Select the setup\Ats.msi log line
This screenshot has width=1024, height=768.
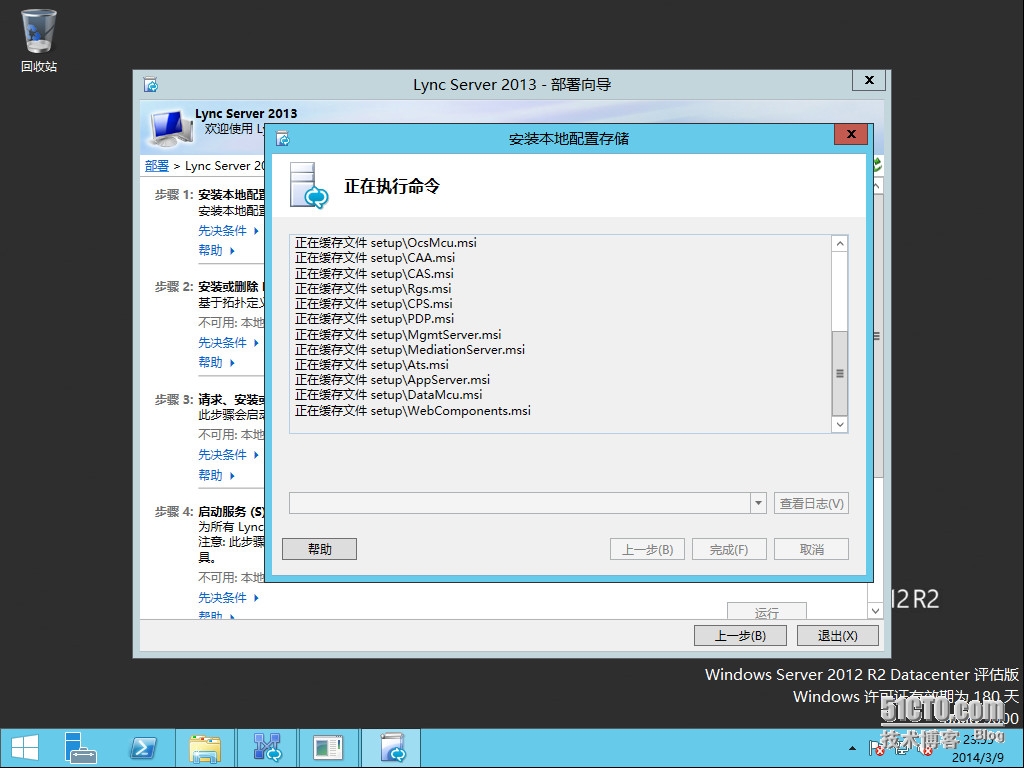[372, 364]
